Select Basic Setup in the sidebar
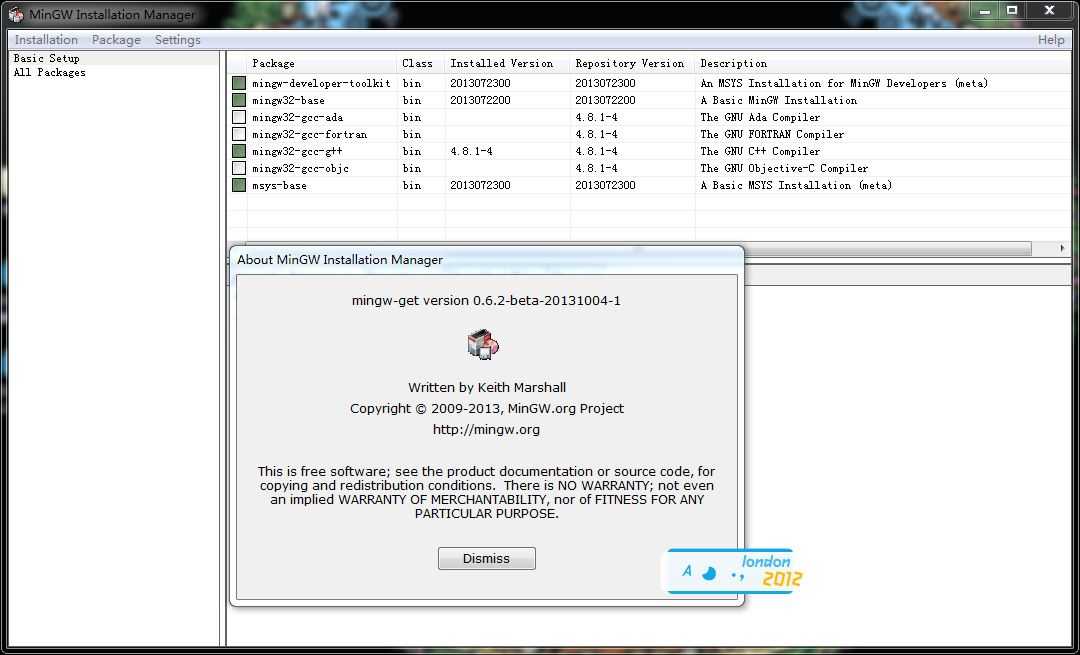This screenshot has width=1080, height=655. [47, 59]
